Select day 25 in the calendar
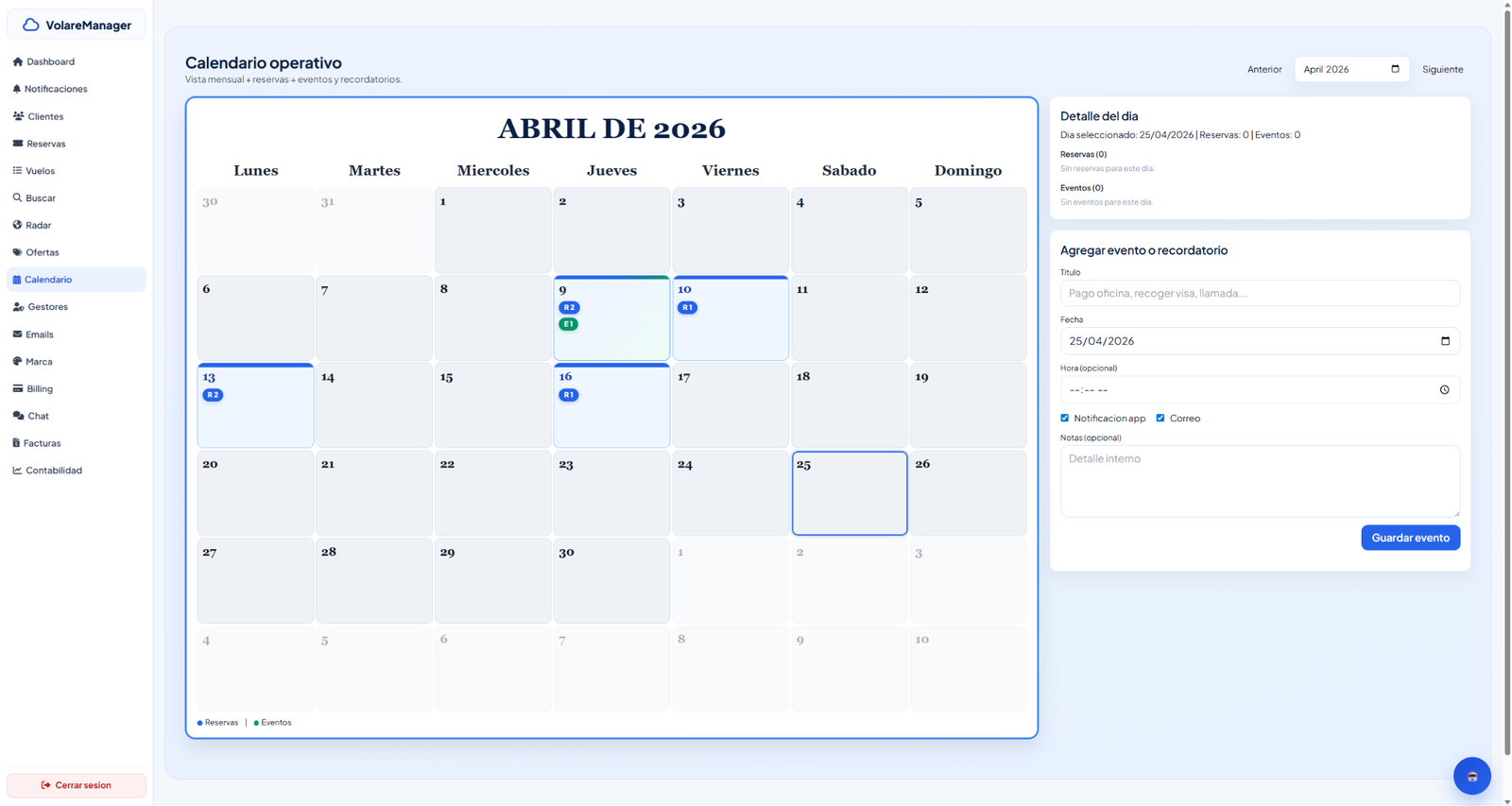 pyautogui.click(x=850, y=493)
